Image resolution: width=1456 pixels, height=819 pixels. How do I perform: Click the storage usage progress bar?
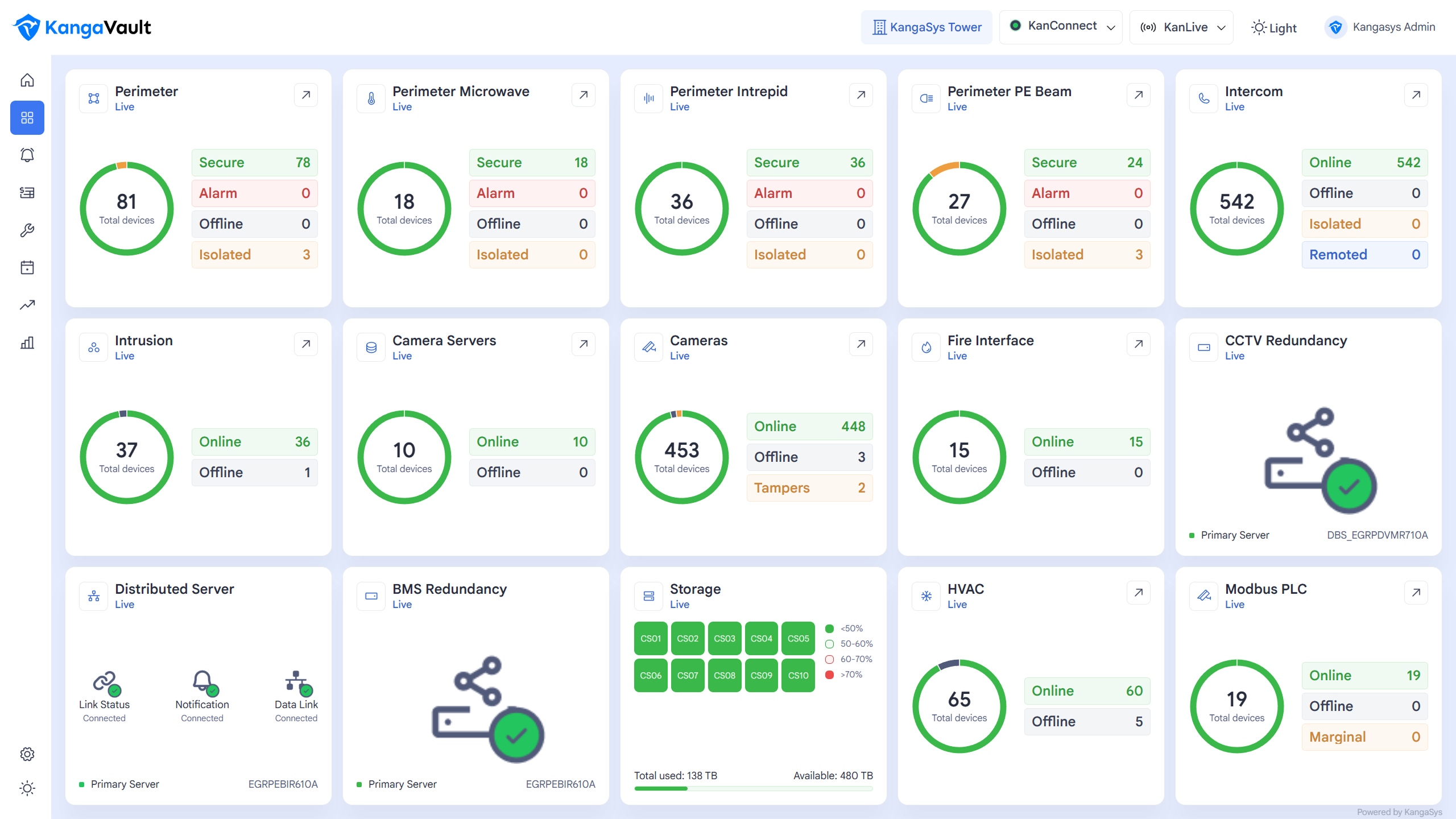coord(754,788)
